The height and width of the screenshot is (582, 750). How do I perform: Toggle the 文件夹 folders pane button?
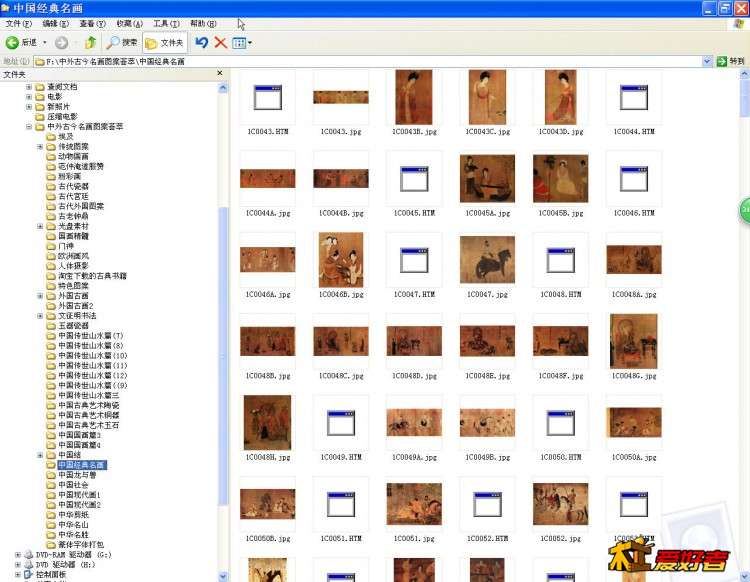tap(165, 43)
